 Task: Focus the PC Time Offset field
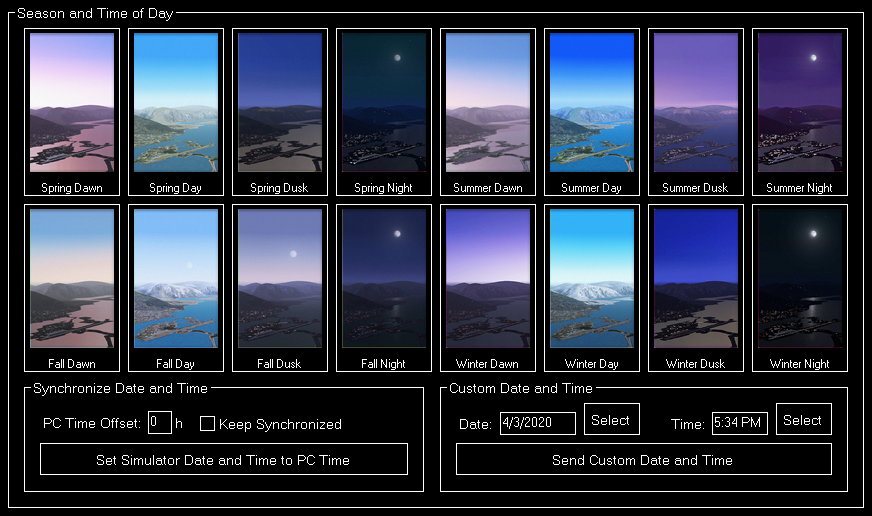coord(160,423)
